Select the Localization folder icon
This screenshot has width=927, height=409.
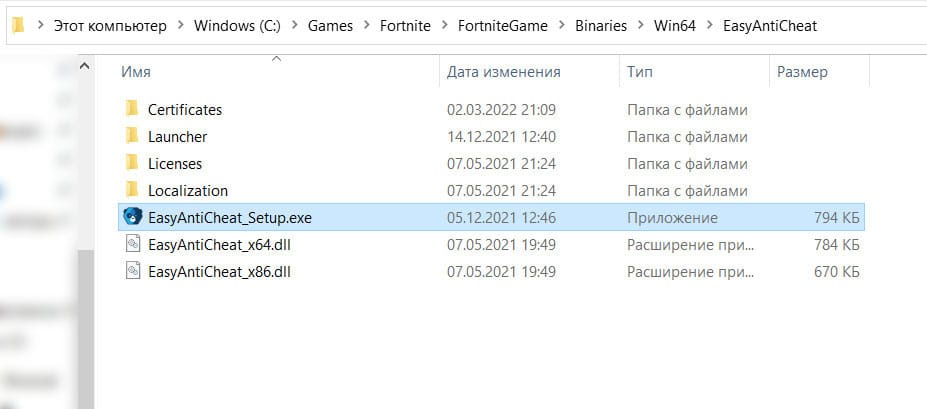pyautogui.click(x=131, y=190)
